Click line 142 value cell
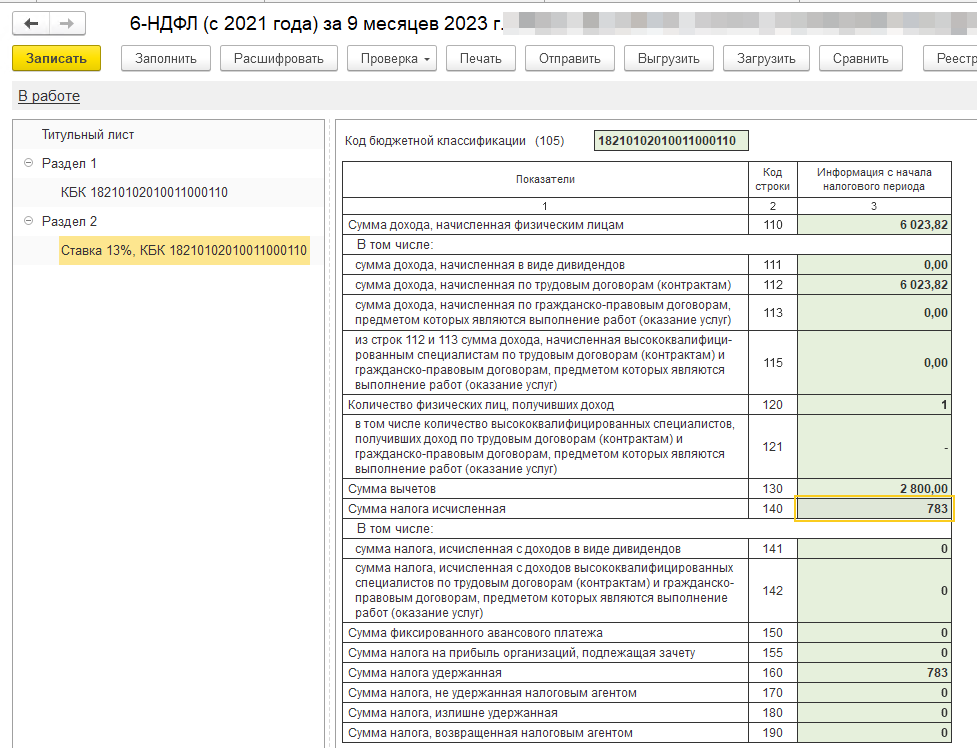 tap(874, 591)
